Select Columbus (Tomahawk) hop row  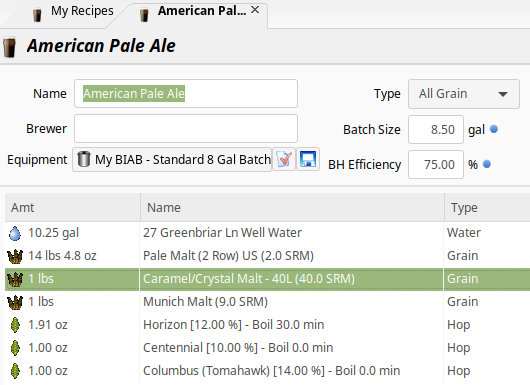[267, 371]
